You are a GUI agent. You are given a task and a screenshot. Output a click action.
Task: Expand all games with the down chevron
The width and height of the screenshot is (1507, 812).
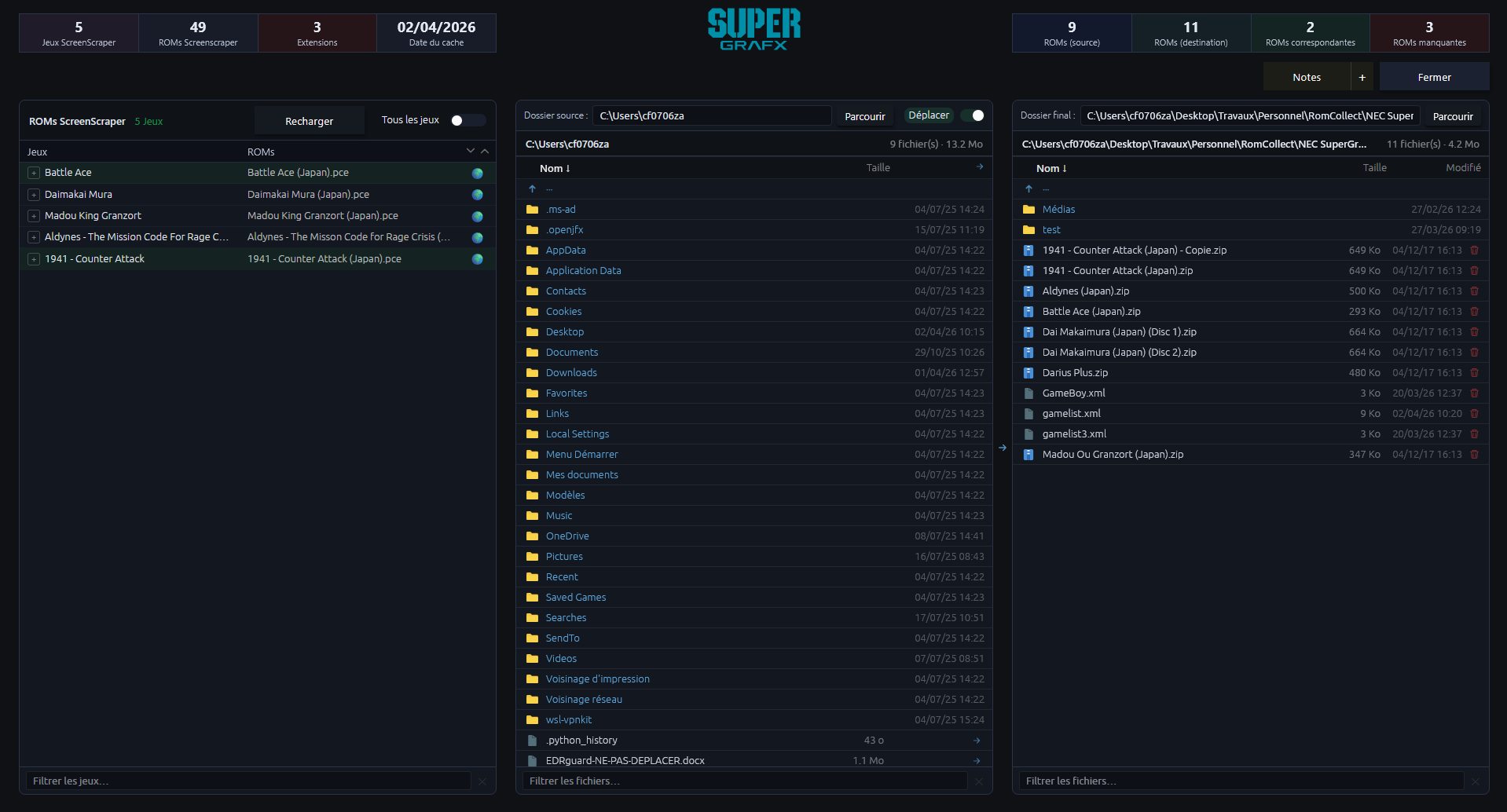[470, 151]
